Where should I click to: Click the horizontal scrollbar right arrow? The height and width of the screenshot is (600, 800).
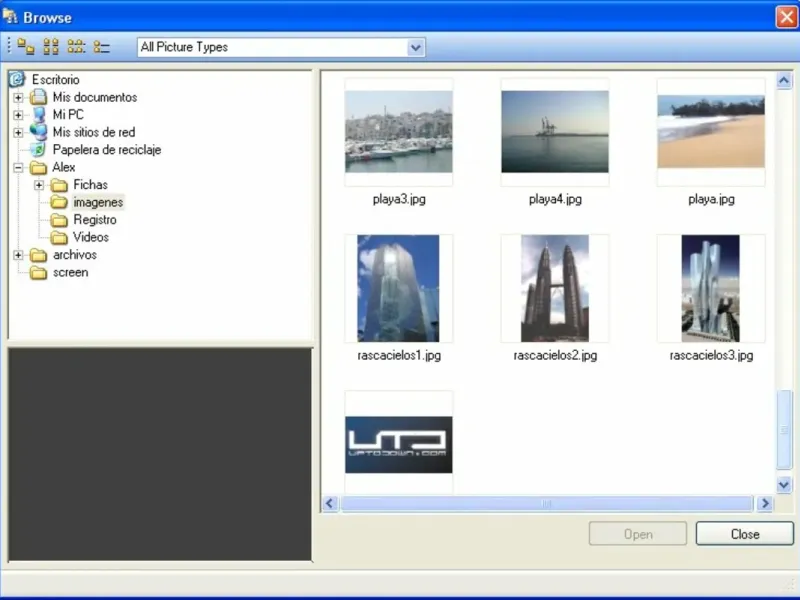(x=765, y=504)
